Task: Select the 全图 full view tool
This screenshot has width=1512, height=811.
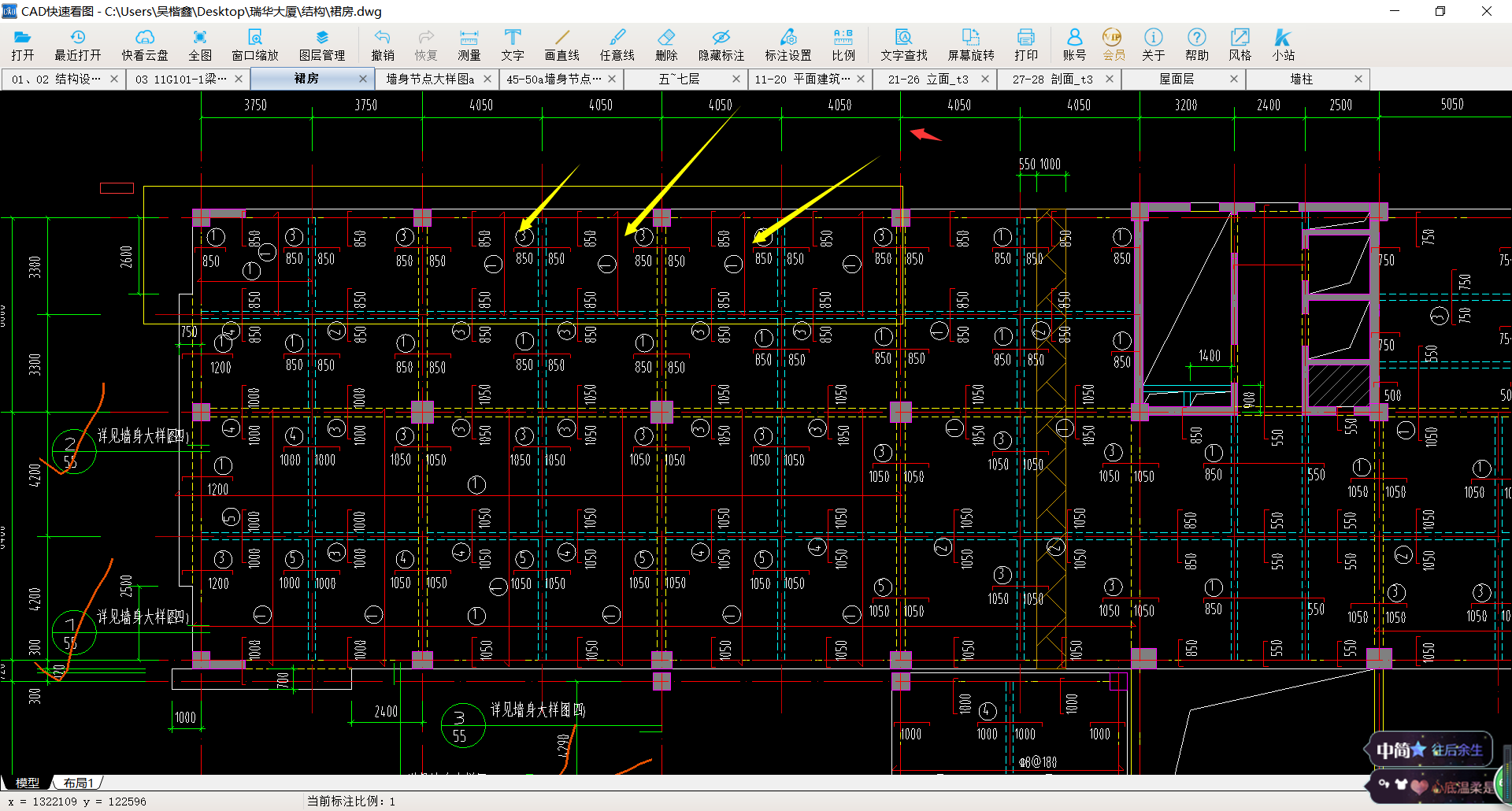Action: pyautogui.click(x=200, y=45)
